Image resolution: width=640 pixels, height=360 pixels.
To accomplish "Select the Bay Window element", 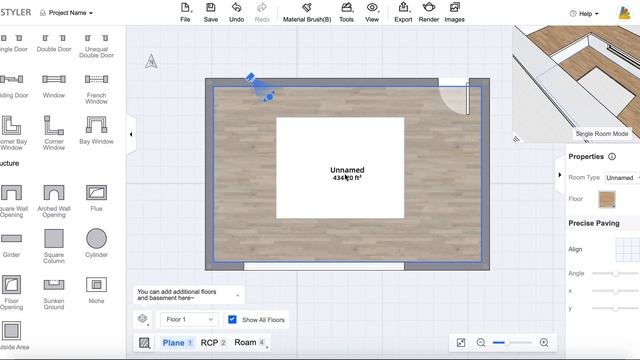I will coord(96,130).
